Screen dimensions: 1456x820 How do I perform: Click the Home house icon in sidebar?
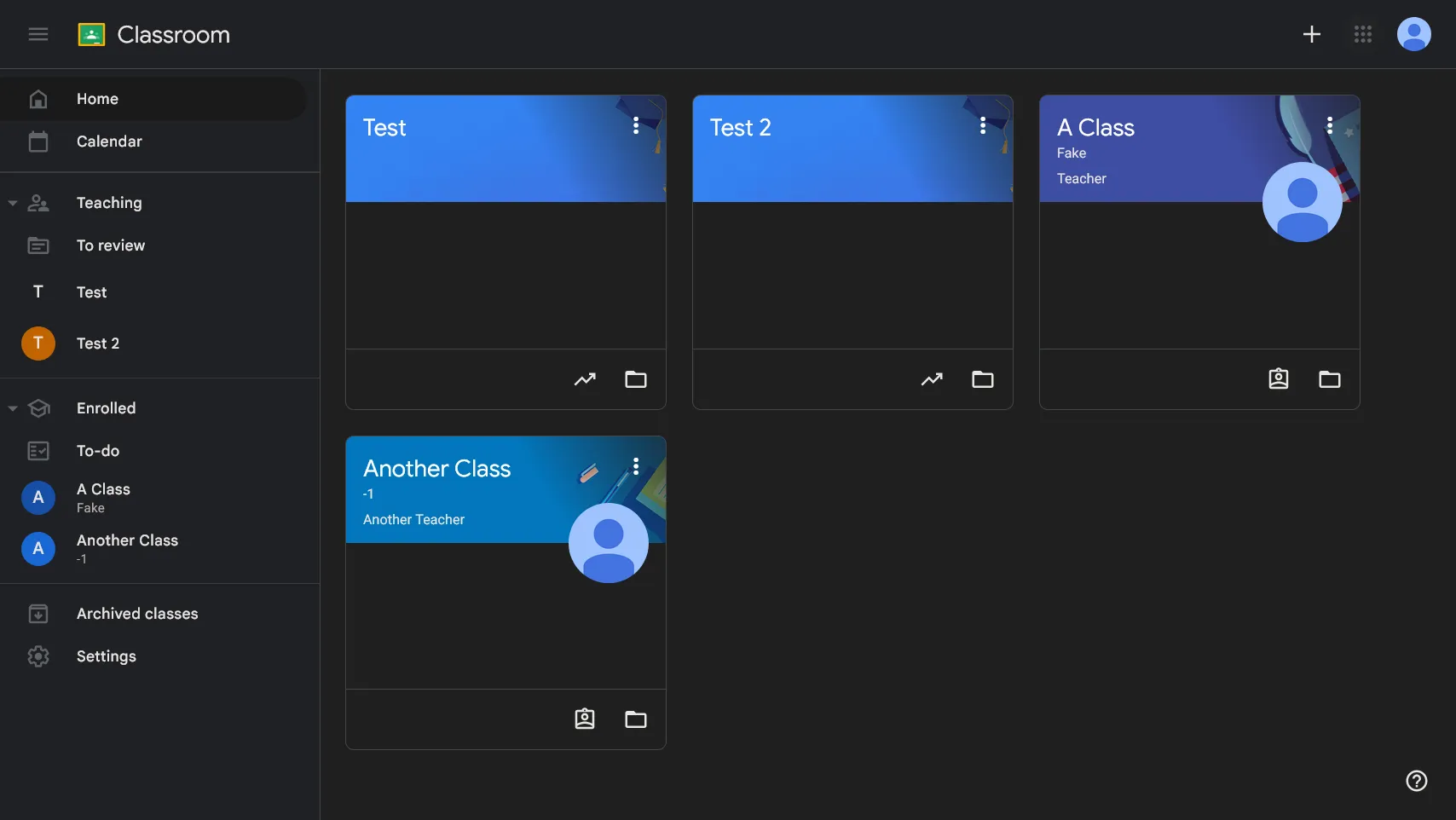[x=38, y=99]
